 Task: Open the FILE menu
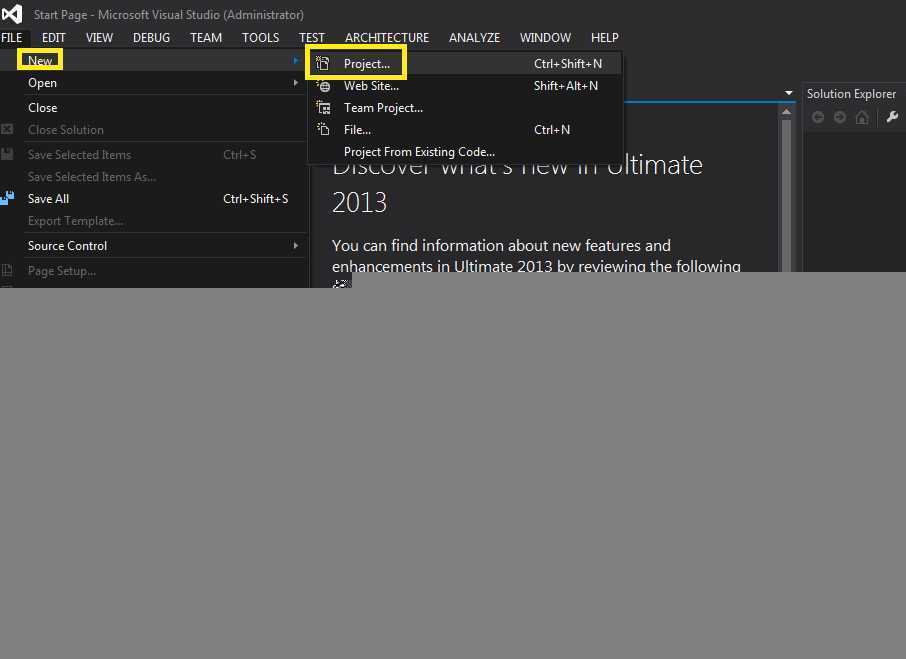[12, 38]
